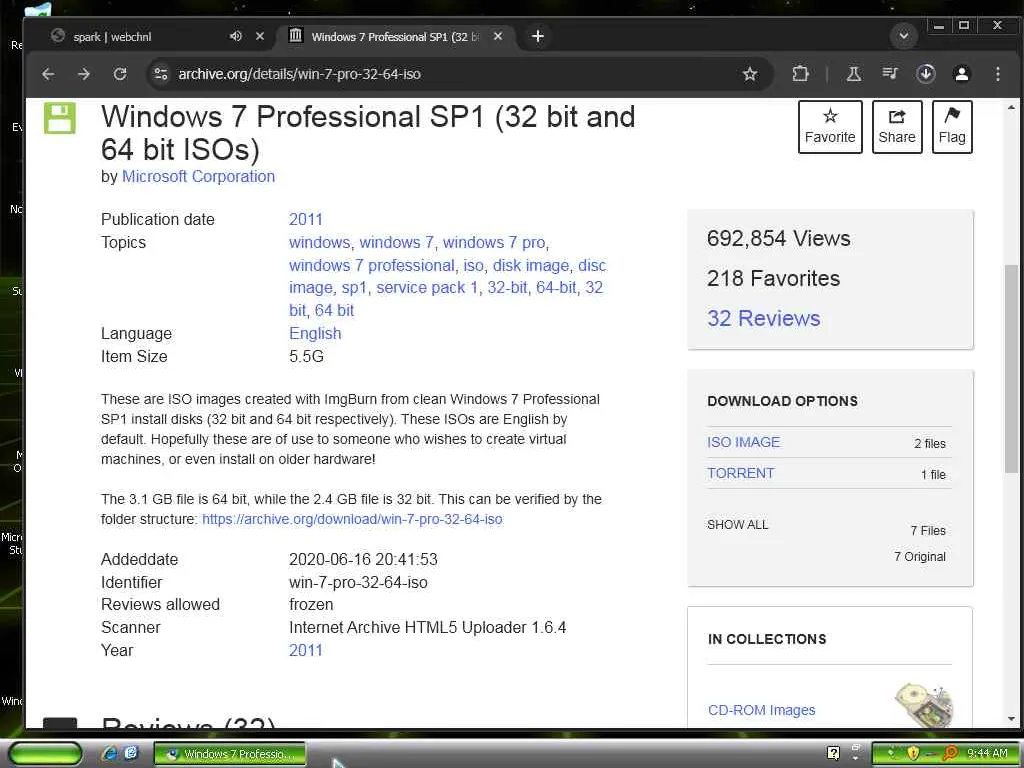This screenshot has height=768, width=1024.
Task: Click the security shield tray icon
Action: (913, 754)
